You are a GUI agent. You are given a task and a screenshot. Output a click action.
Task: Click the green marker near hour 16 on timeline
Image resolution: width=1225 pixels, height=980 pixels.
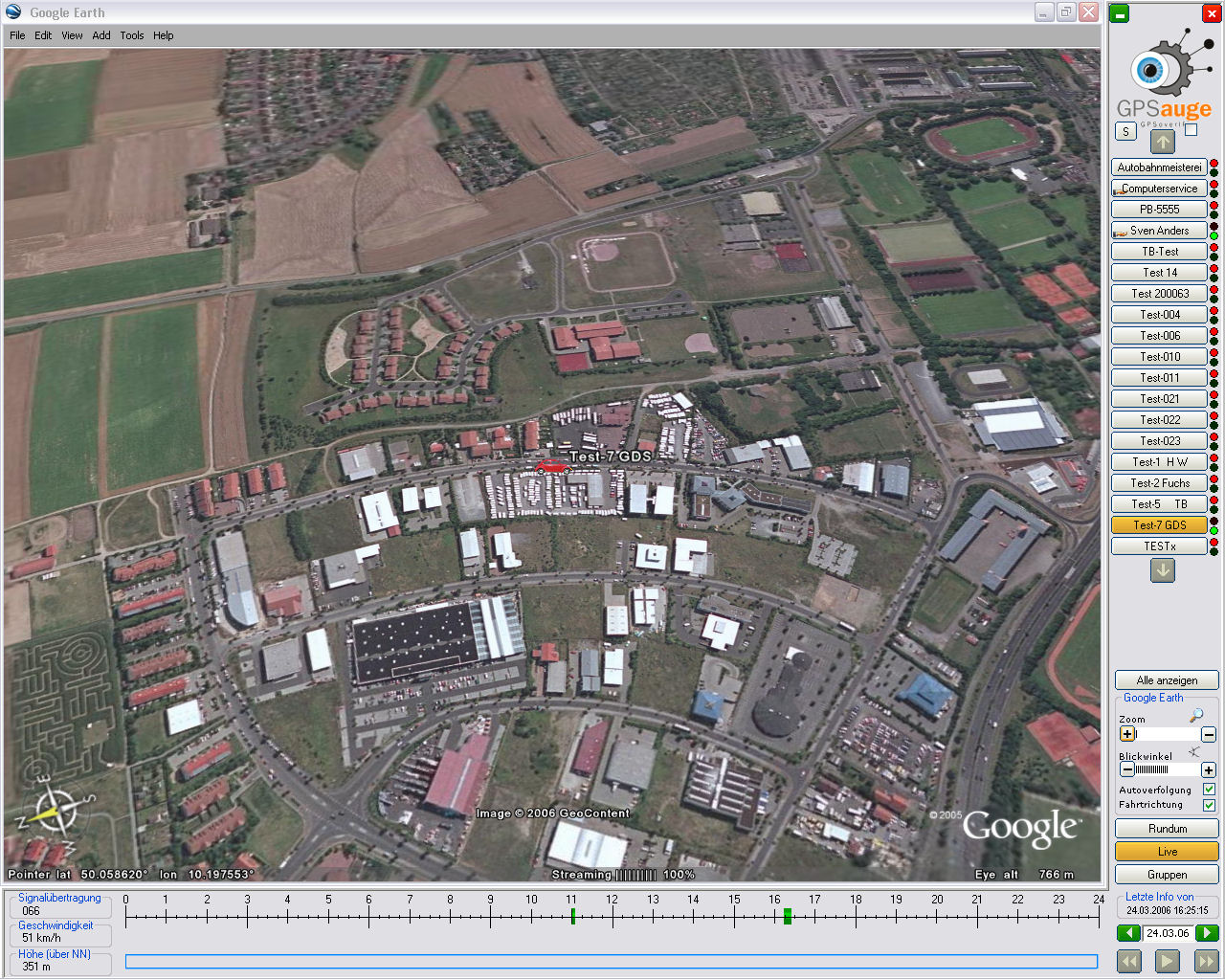pos(788,916)
